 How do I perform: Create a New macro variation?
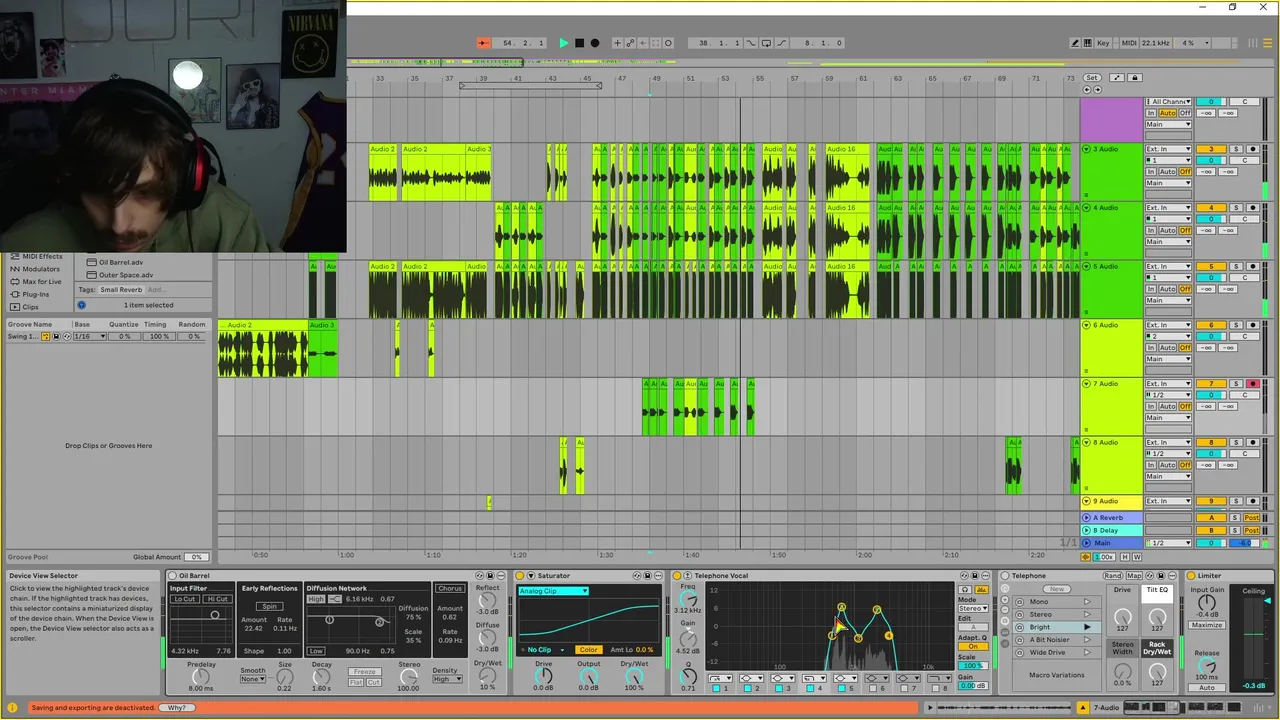coord(1057,589)
